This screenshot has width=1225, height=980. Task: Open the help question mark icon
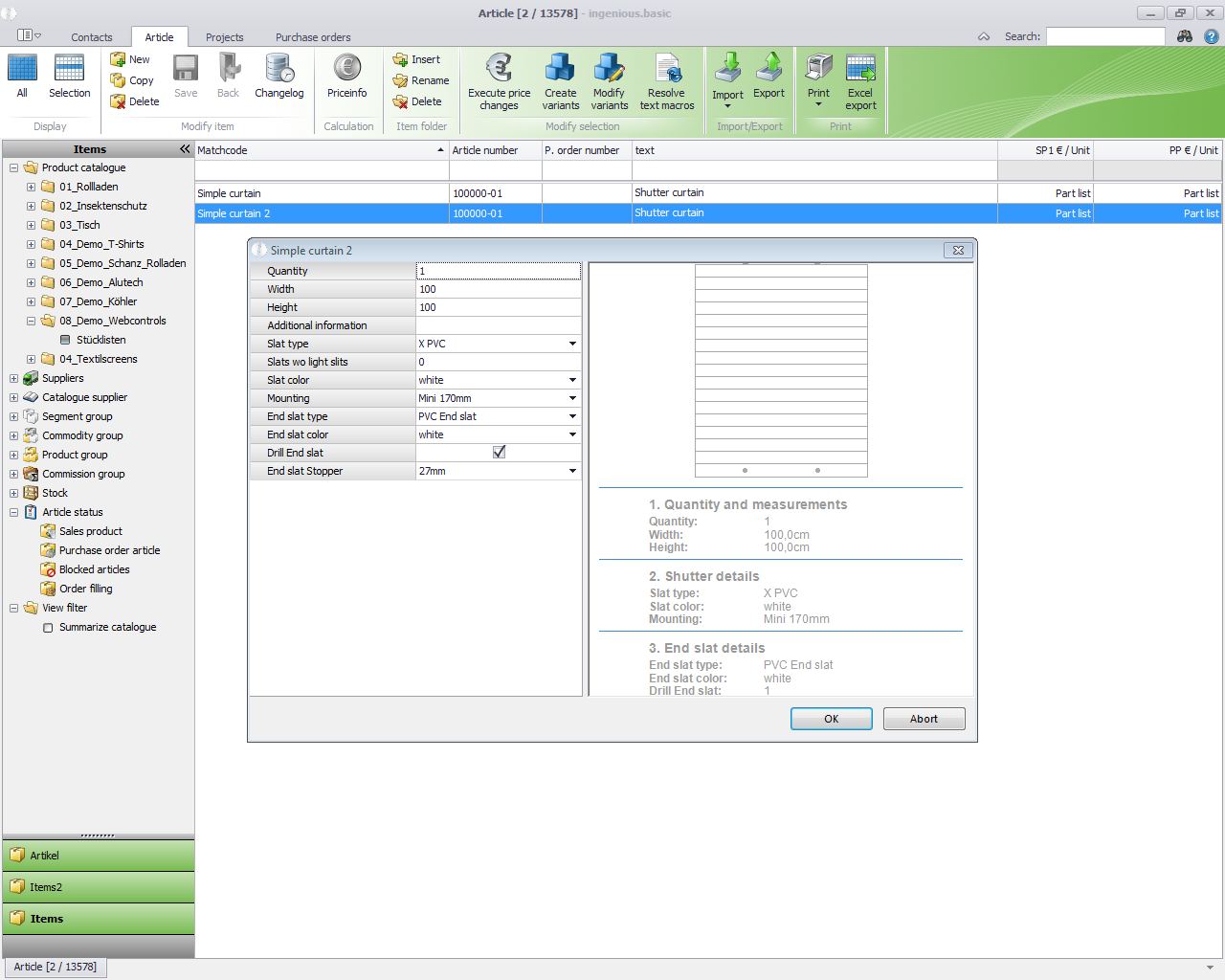tap(1211, 36)
